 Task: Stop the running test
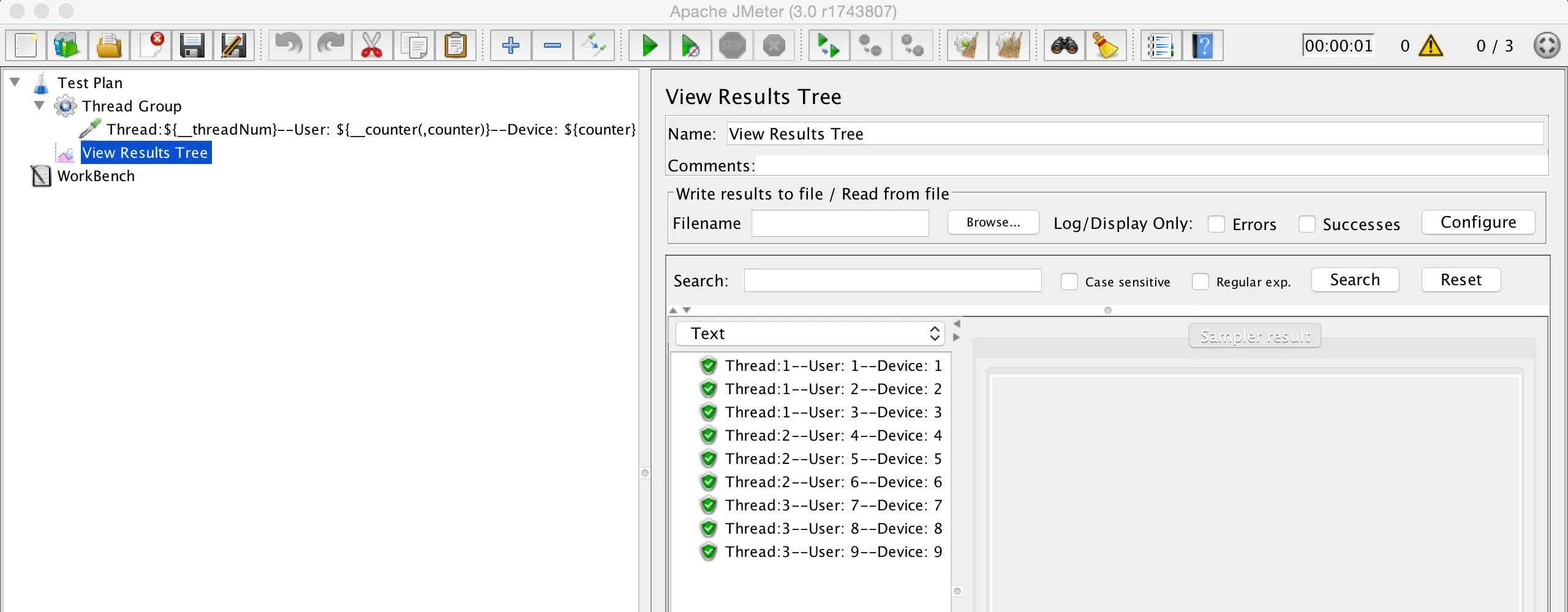point(733,45)
